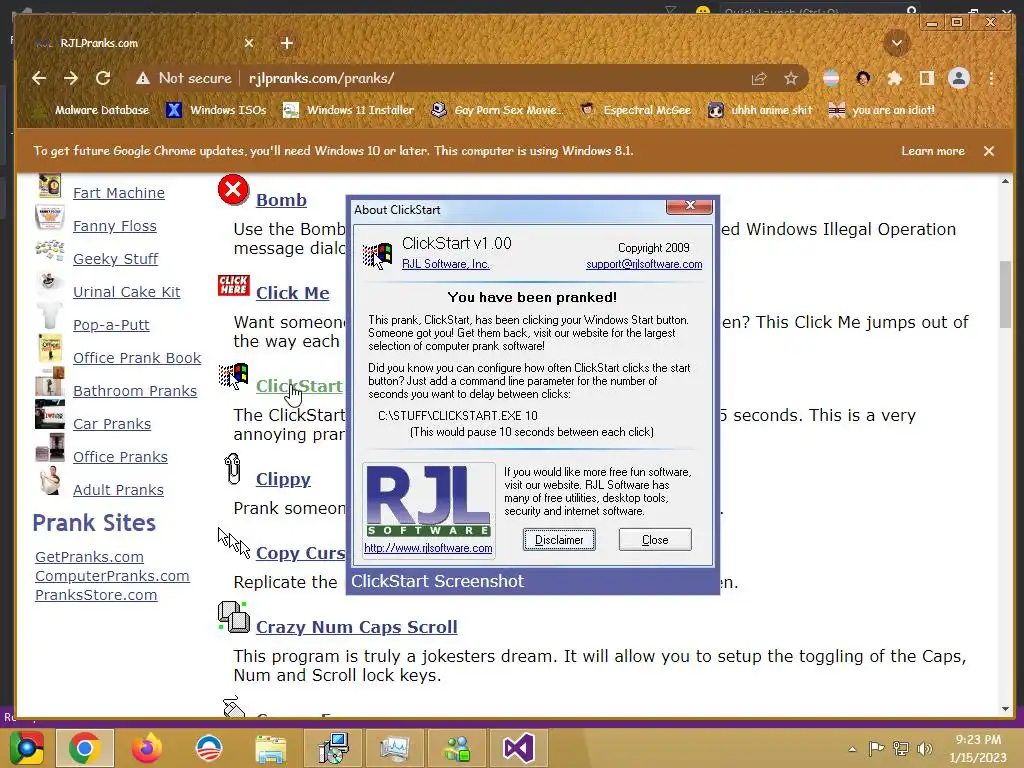Open the Pop-a-Putt link

111,325
